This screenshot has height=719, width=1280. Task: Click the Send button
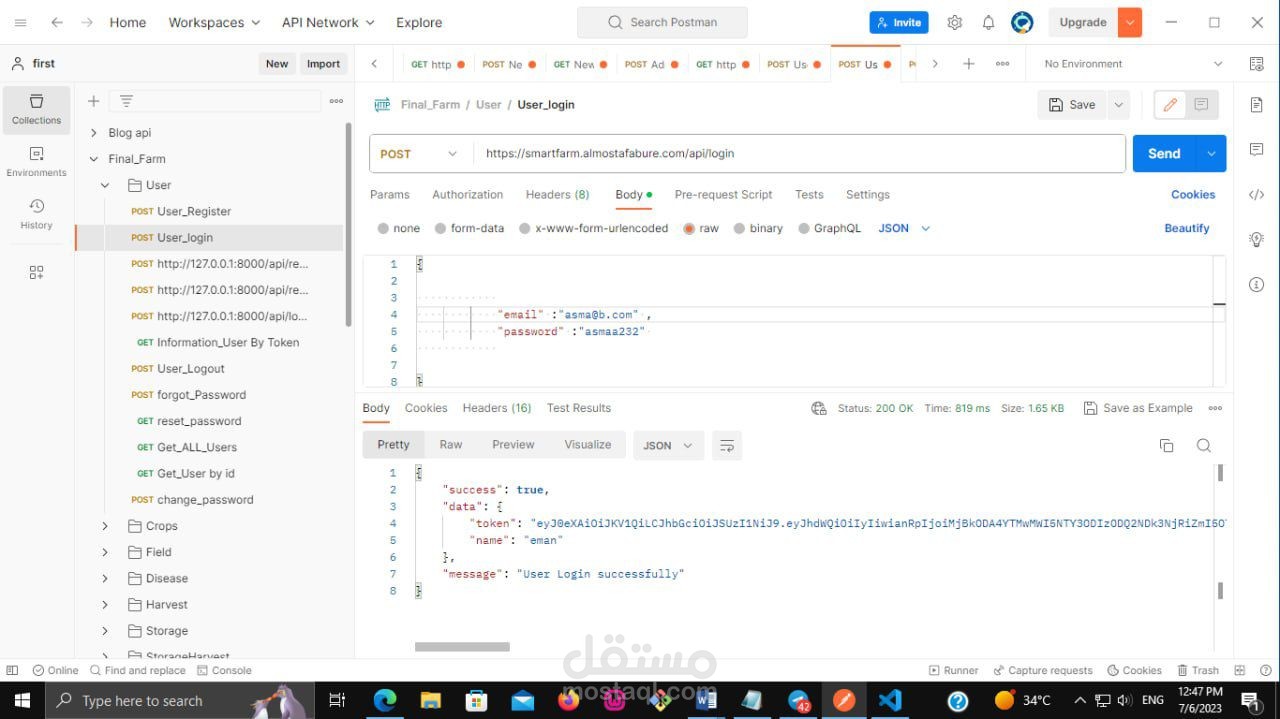(1164, 154)
